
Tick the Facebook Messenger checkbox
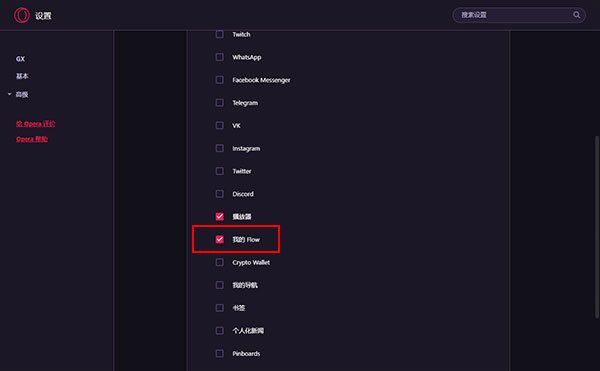220,80
